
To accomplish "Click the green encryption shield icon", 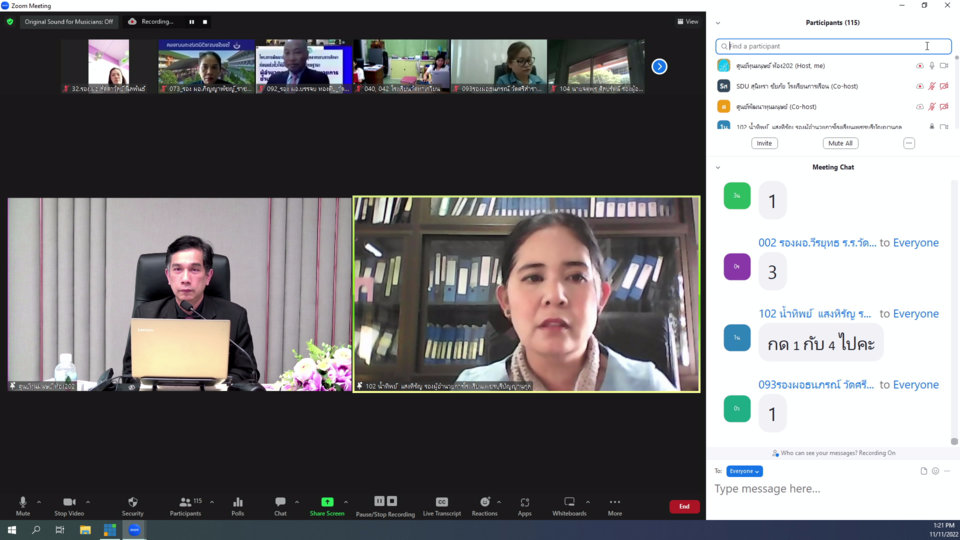I will [x=10, y=21].
